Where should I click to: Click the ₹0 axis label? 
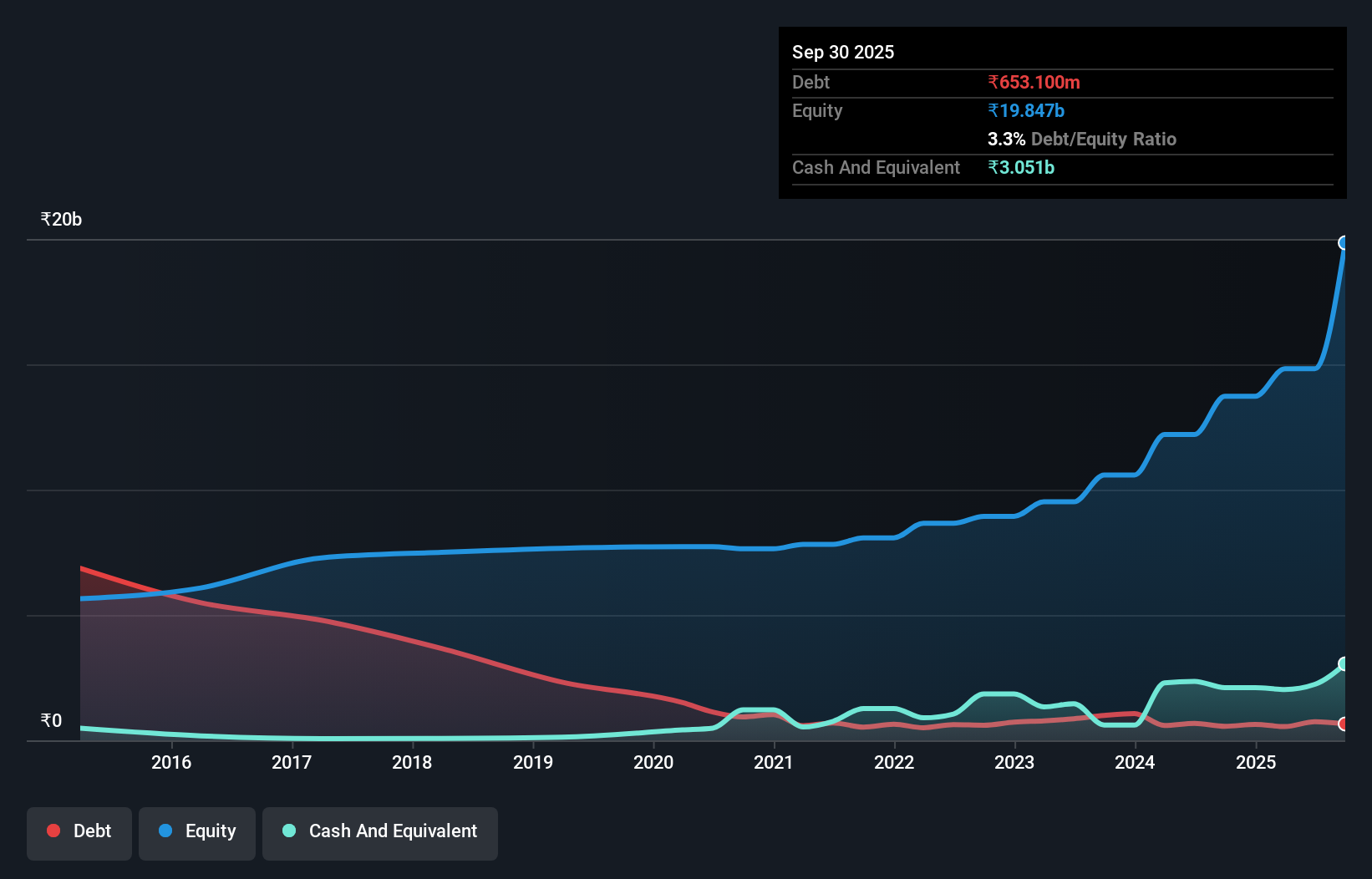point(50,720)
